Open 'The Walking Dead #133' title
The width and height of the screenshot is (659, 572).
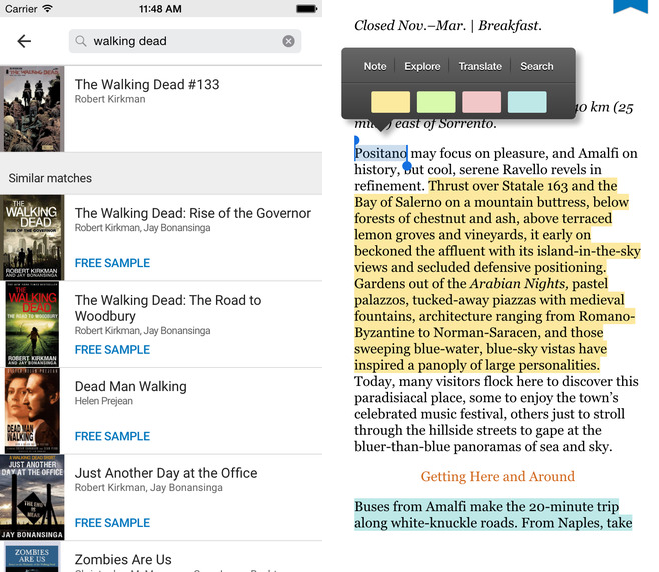[147, 84]
